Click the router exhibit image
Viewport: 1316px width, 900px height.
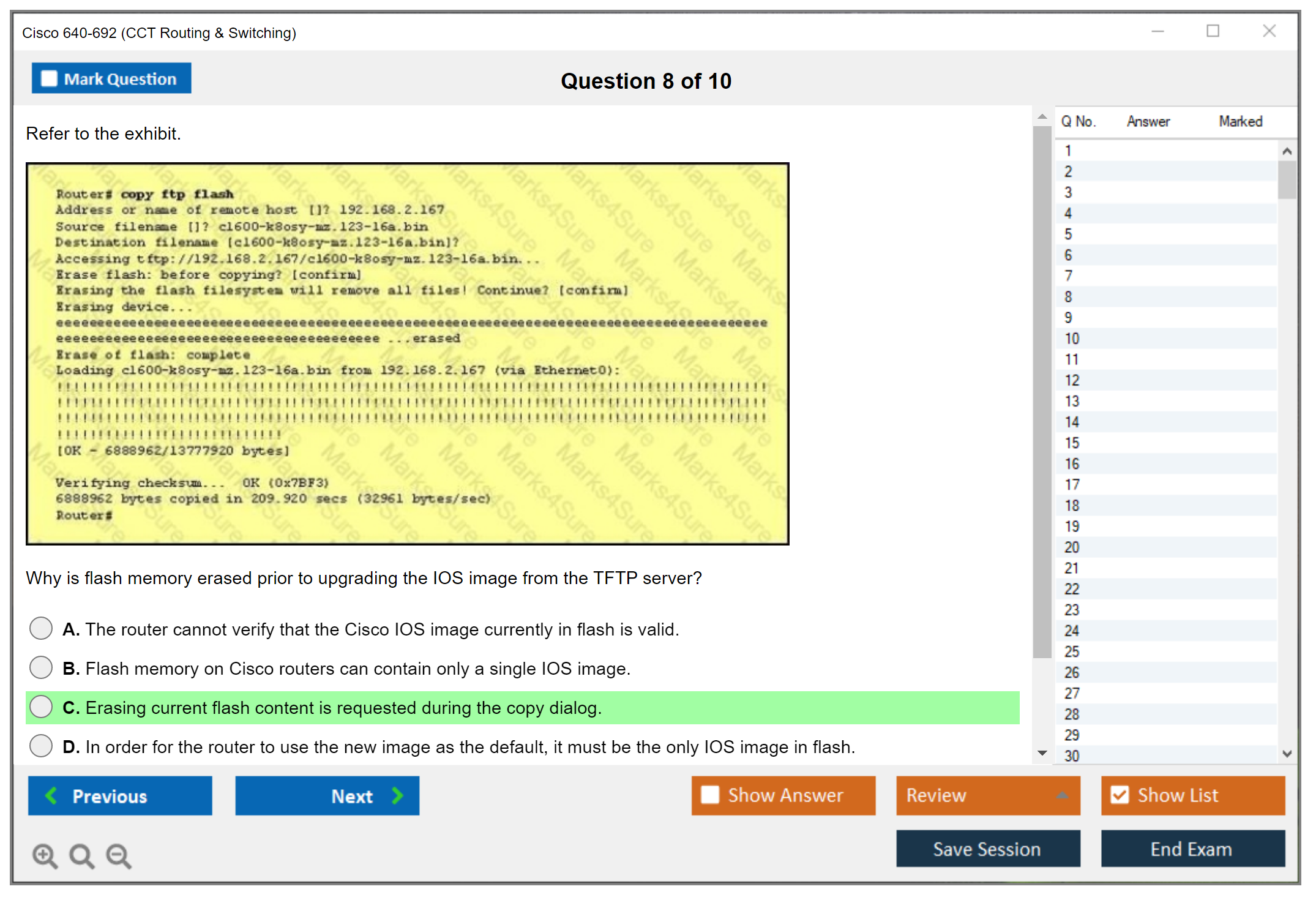pyautogui.click(x=407, y=354)
